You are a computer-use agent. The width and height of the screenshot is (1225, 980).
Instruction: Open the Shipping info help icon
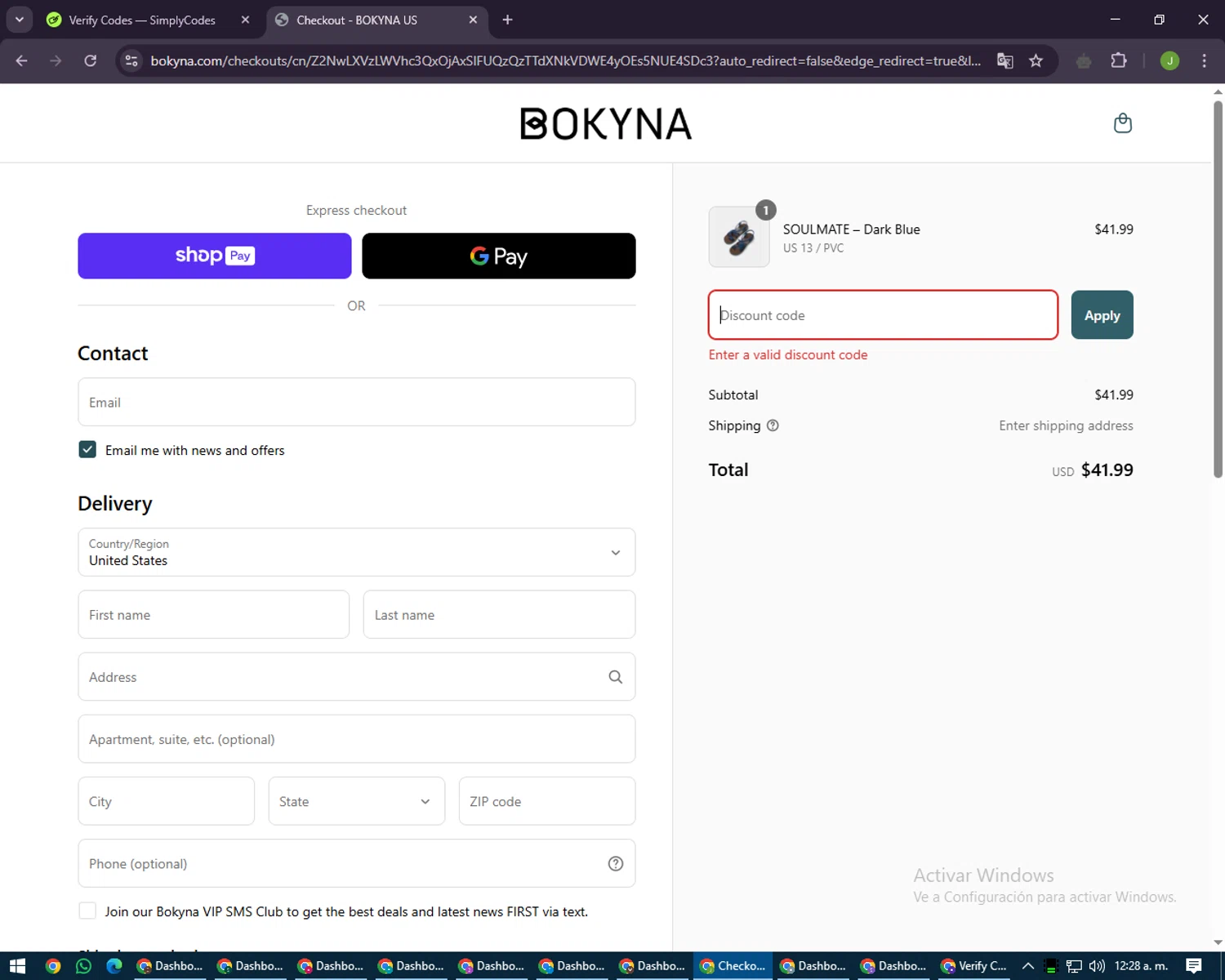click(x=773, y=425)
